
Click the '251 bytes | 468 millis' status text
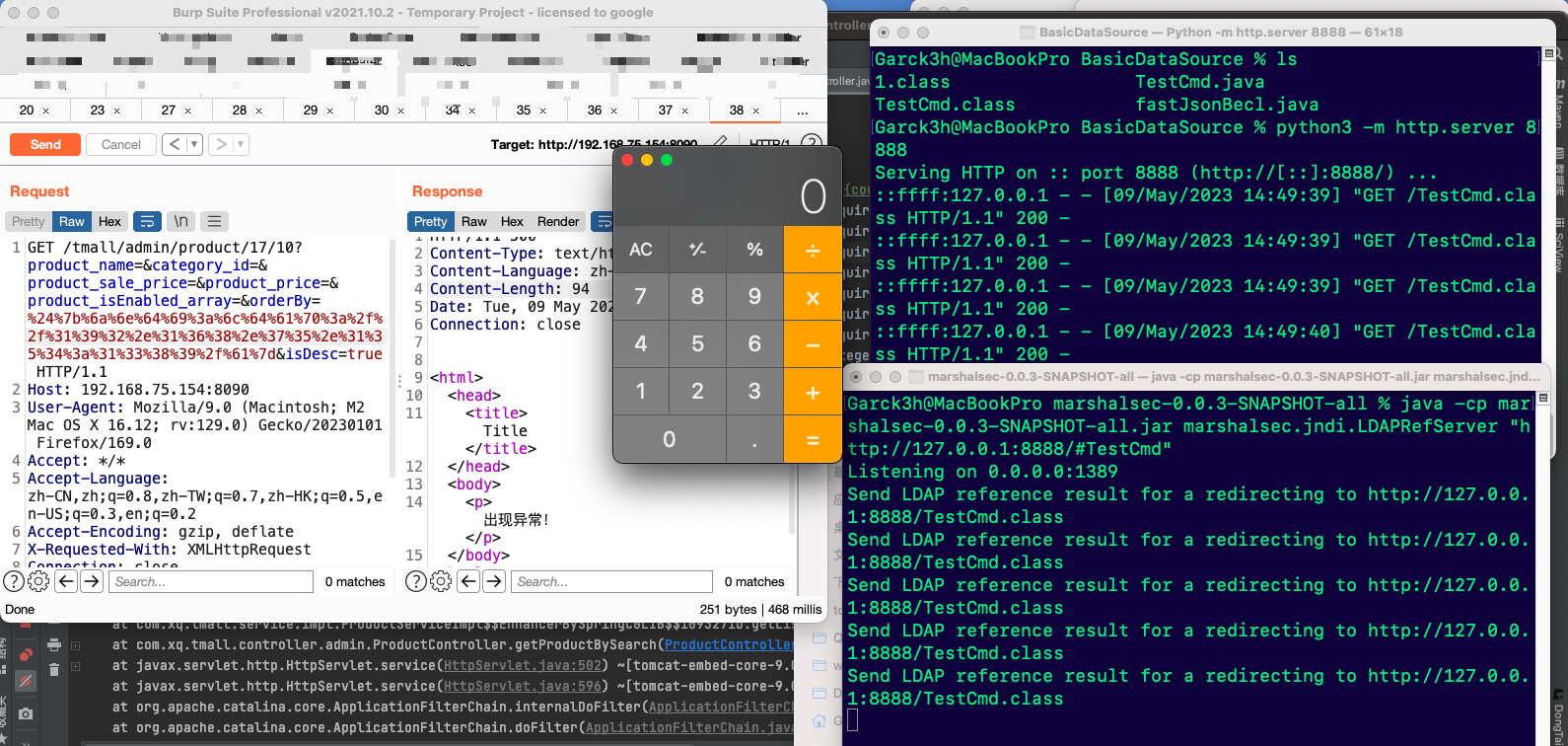pyautogui.click(x=760, y=609)
